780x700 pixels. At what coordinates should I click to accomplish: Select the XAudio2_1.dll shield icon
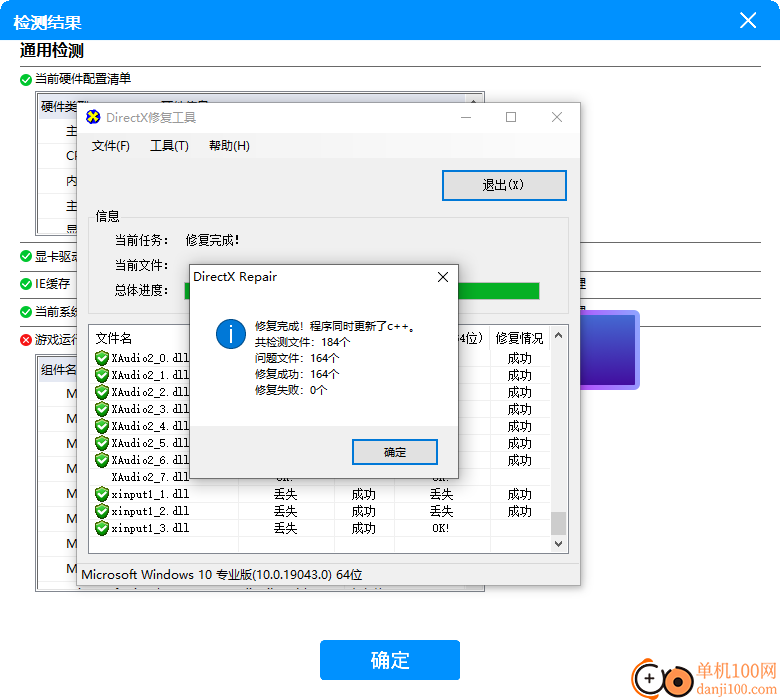click(101, 375)
